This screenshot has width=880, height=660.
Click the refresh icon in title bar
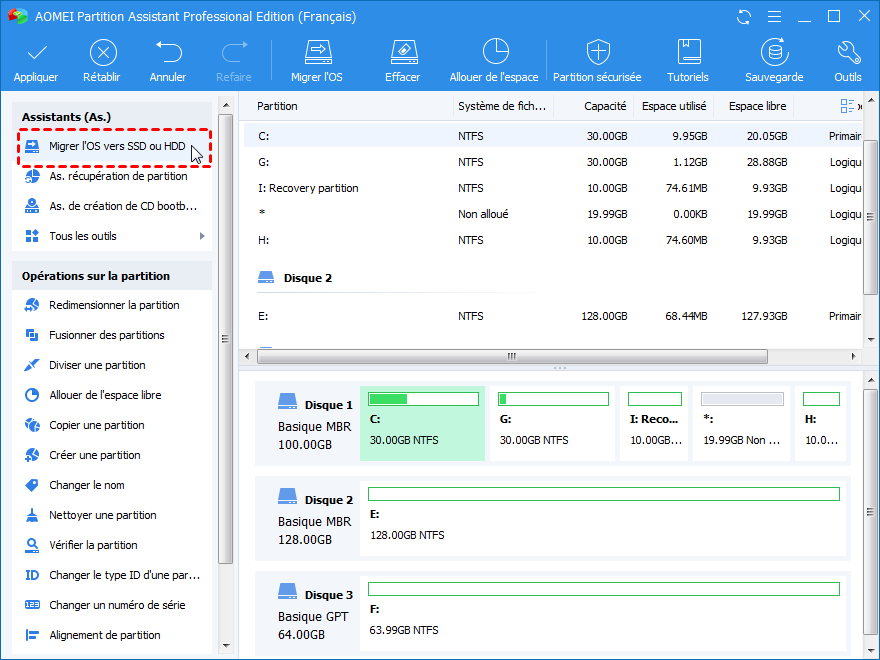click(x=743, y=17)
